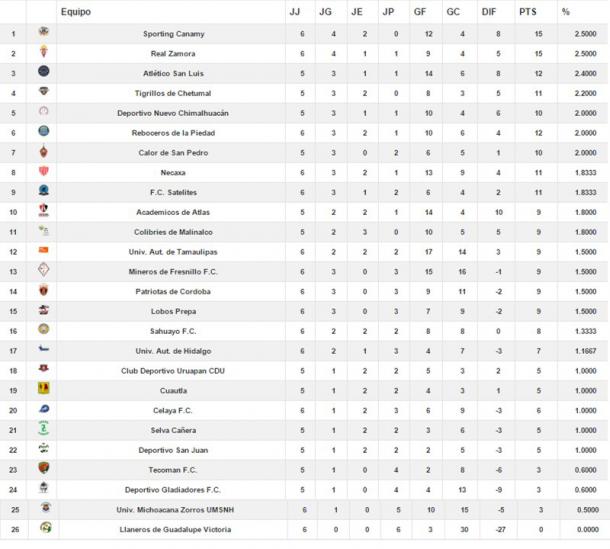Click the Necaxa team crest
610x549 pixels.
click(x=43, y=171)
